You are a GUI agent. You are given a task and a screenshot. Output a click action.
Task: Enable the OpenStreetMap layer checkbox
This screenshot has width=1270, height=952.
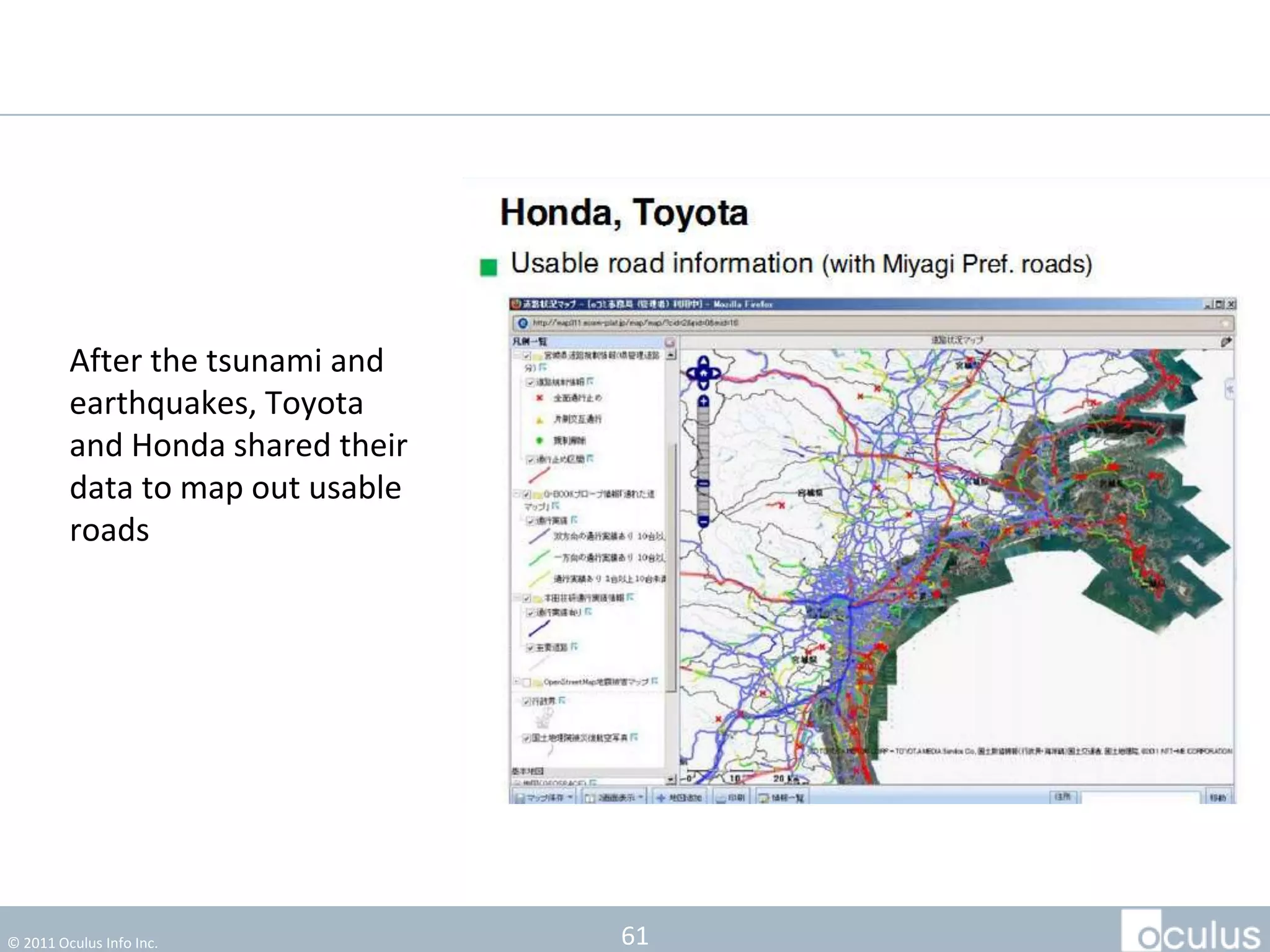point(526,682)
